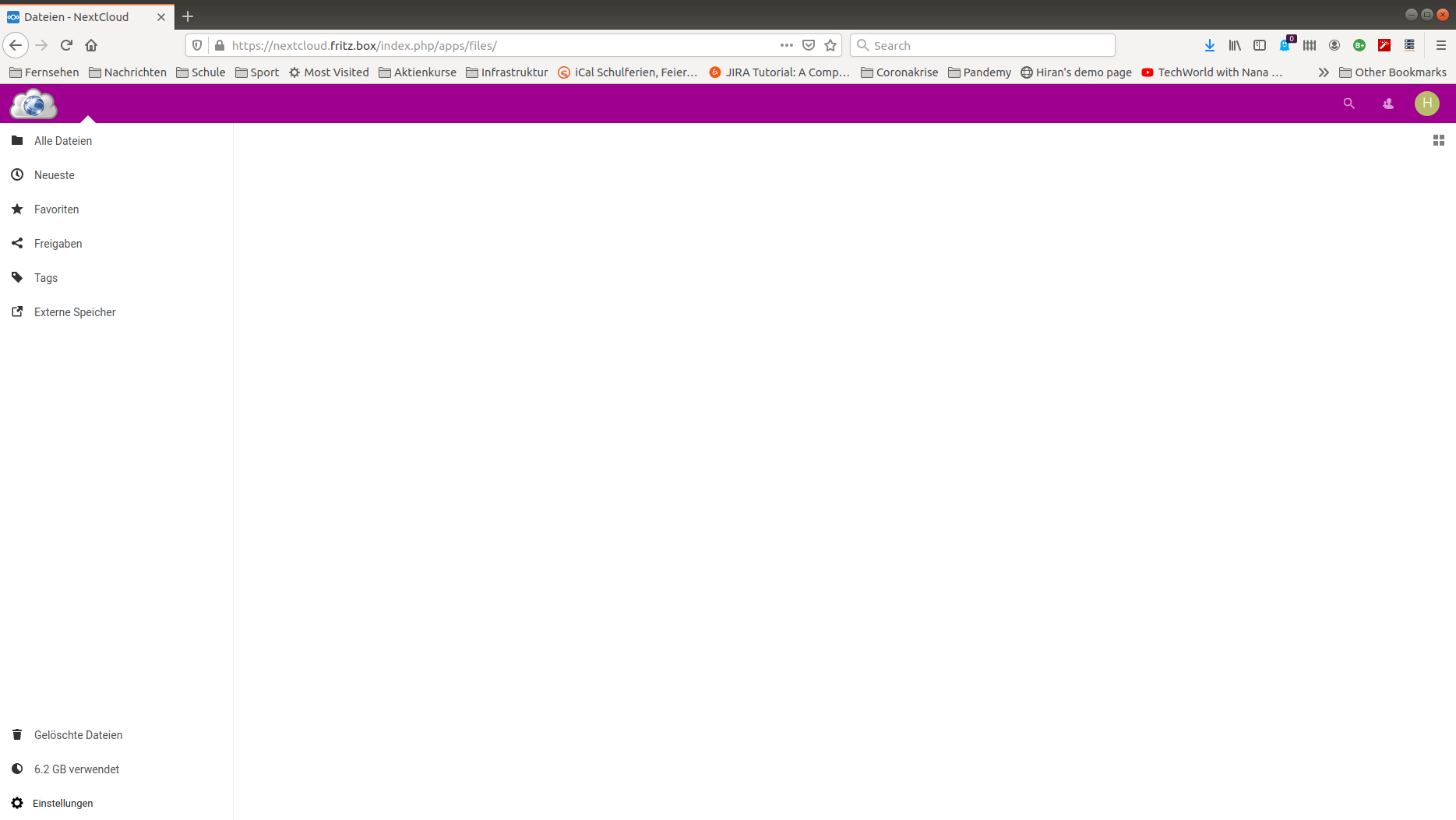
Task: Toggle grid view icon
Action: click(1439, 140)
